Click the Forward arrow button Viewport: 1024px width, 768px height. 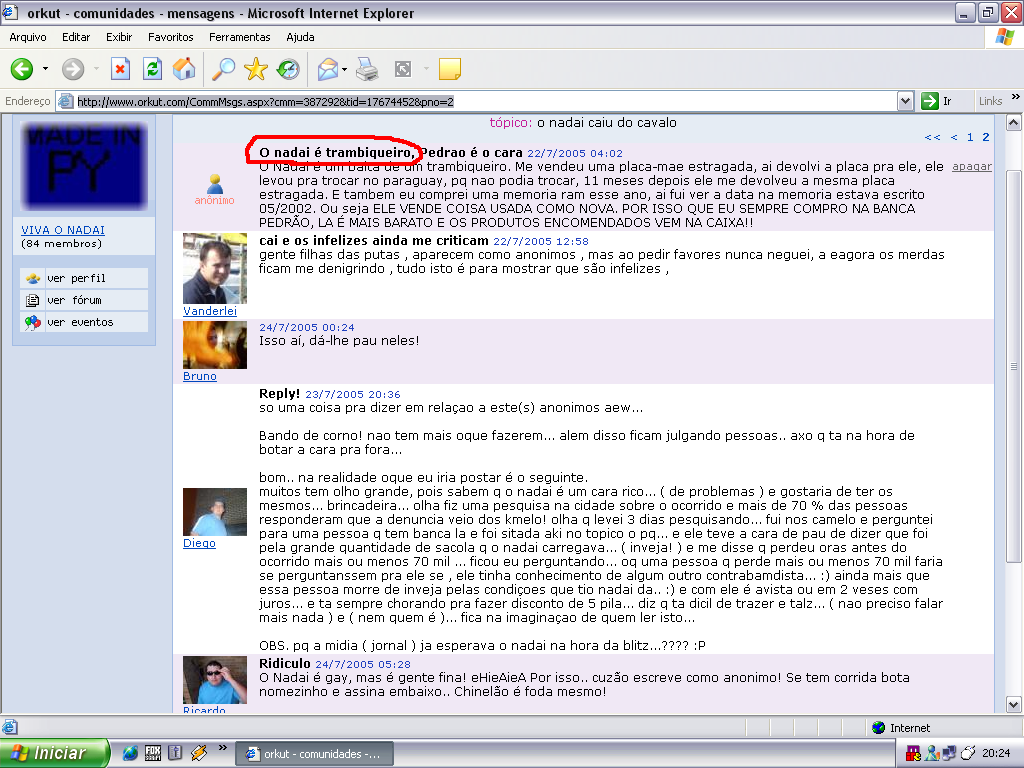[x=72, y=69]
